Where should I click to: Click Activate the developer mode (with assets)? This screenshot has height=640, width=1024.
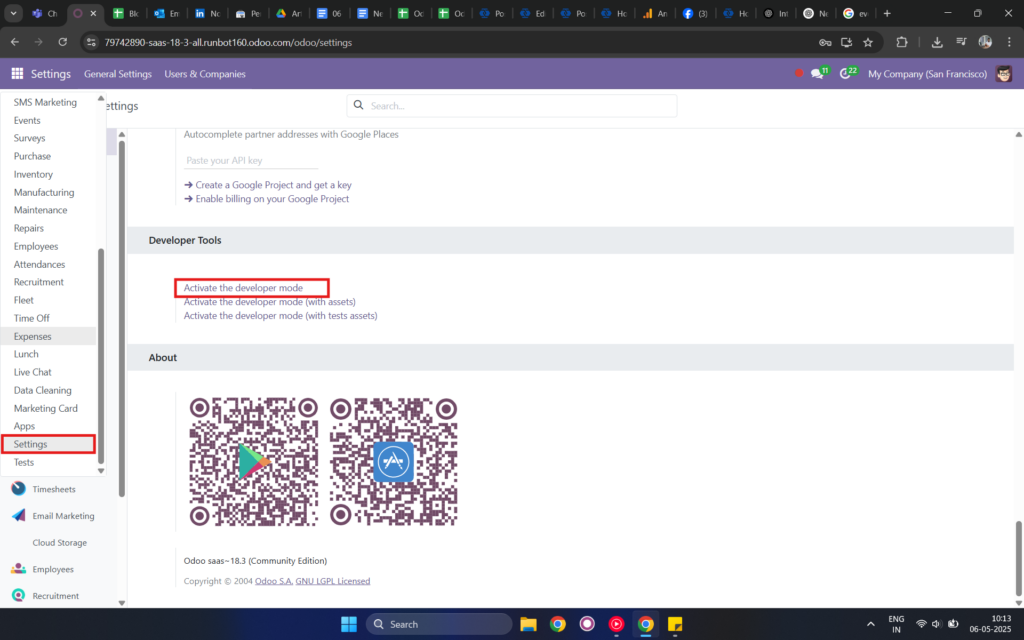click(x=270, y=302)
